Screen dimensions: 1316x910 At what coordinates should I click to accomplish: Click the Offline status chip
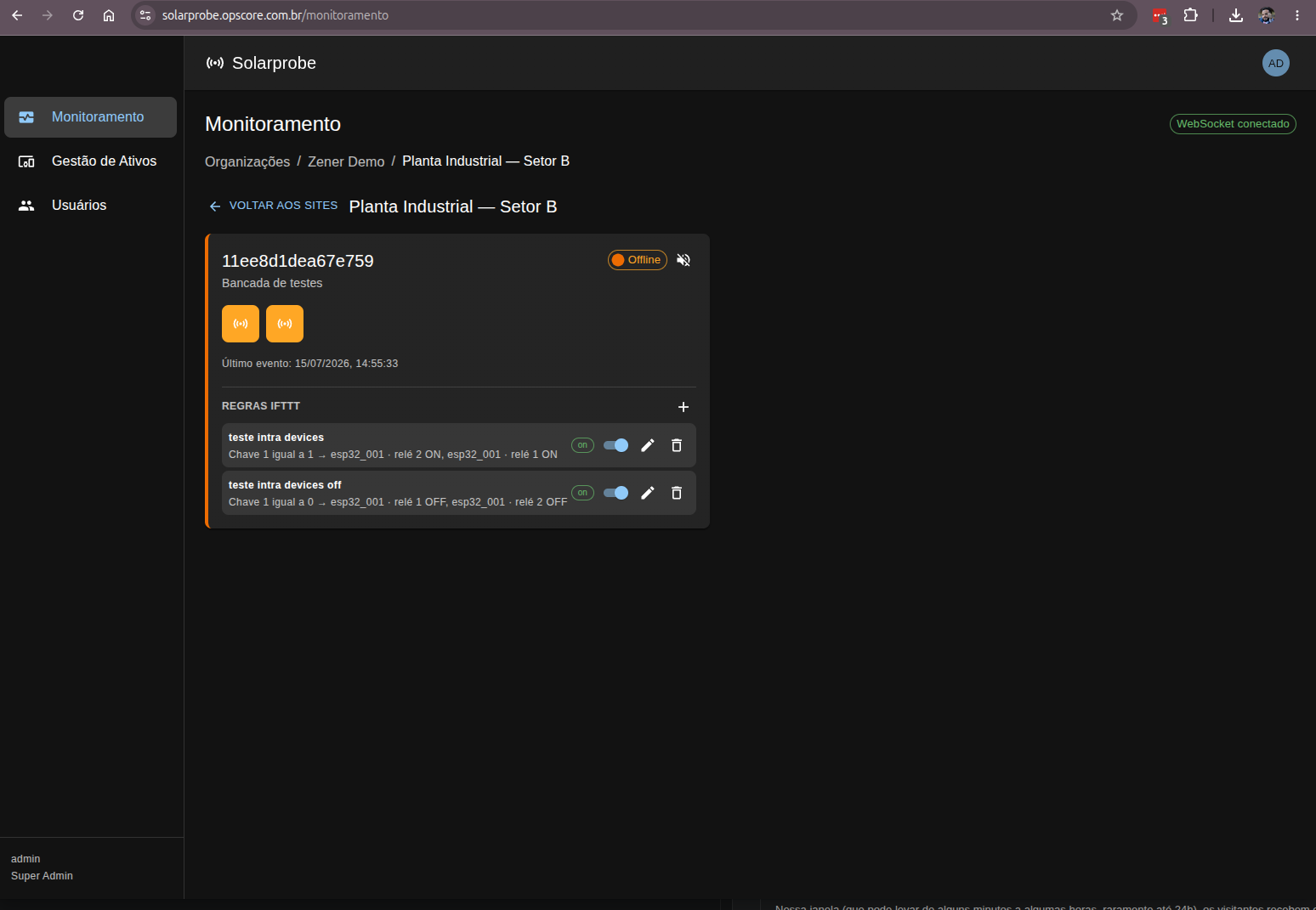(x=638, y=260)
